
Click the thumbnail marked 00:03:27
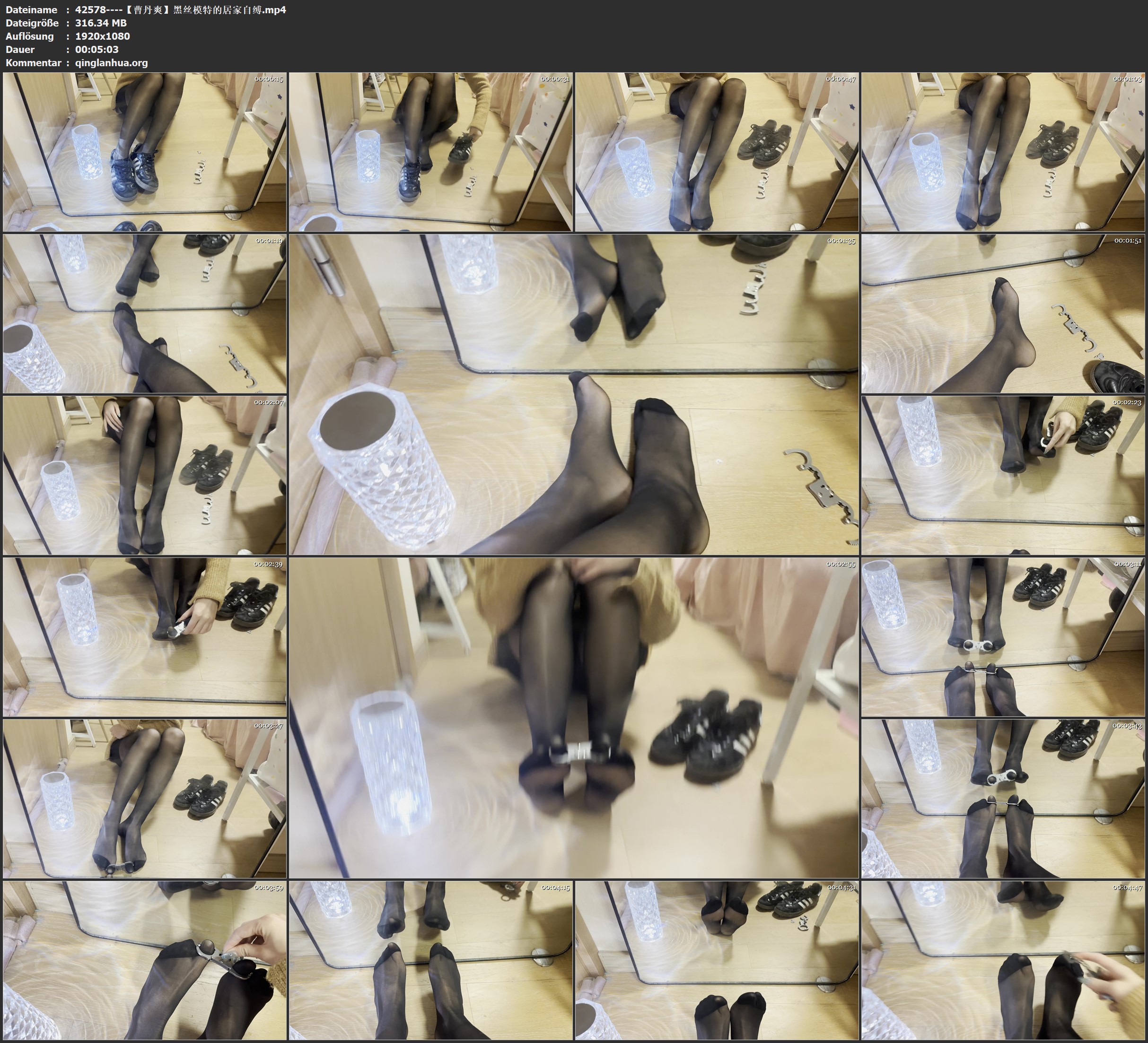click(x=145, y=799)
